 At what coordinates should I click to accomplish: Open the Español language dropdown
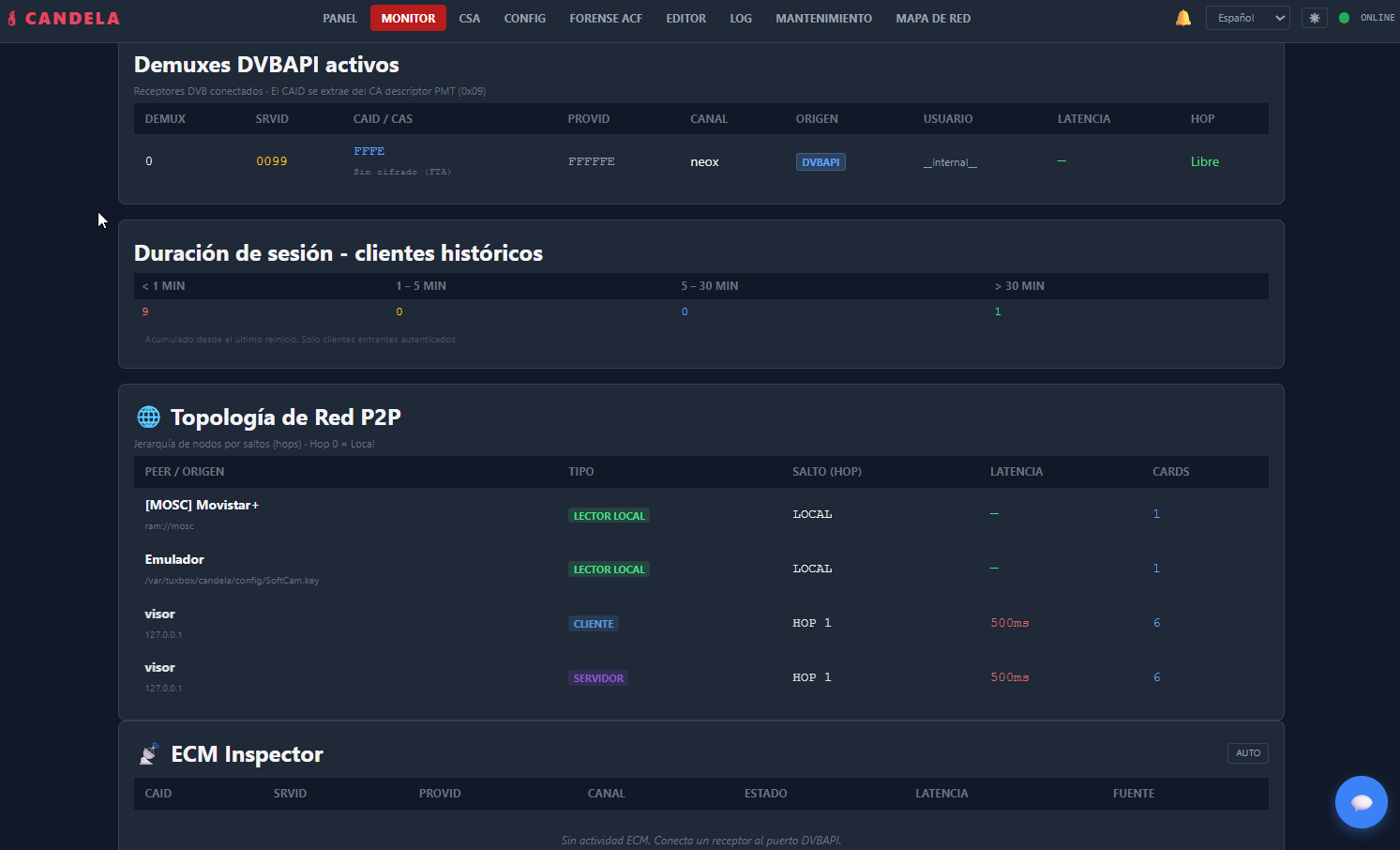[x=1248, y=18]
